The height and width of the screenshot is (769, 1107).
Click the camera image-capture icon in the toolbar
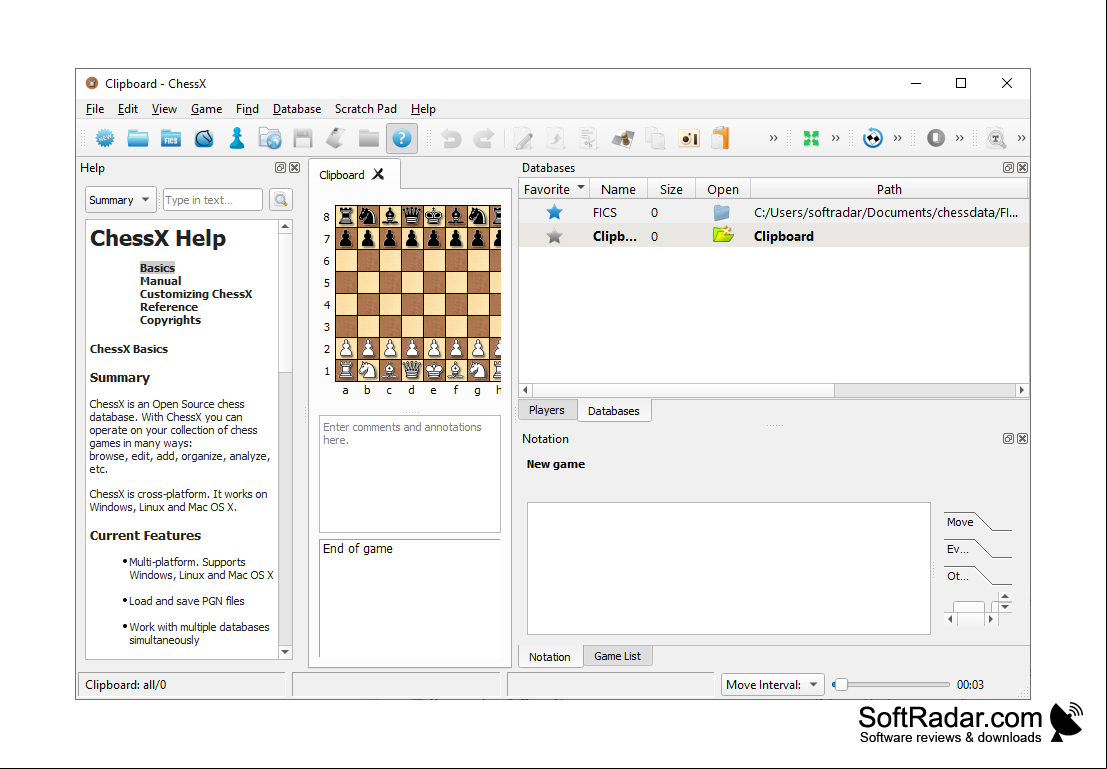(x=688, y=138)
